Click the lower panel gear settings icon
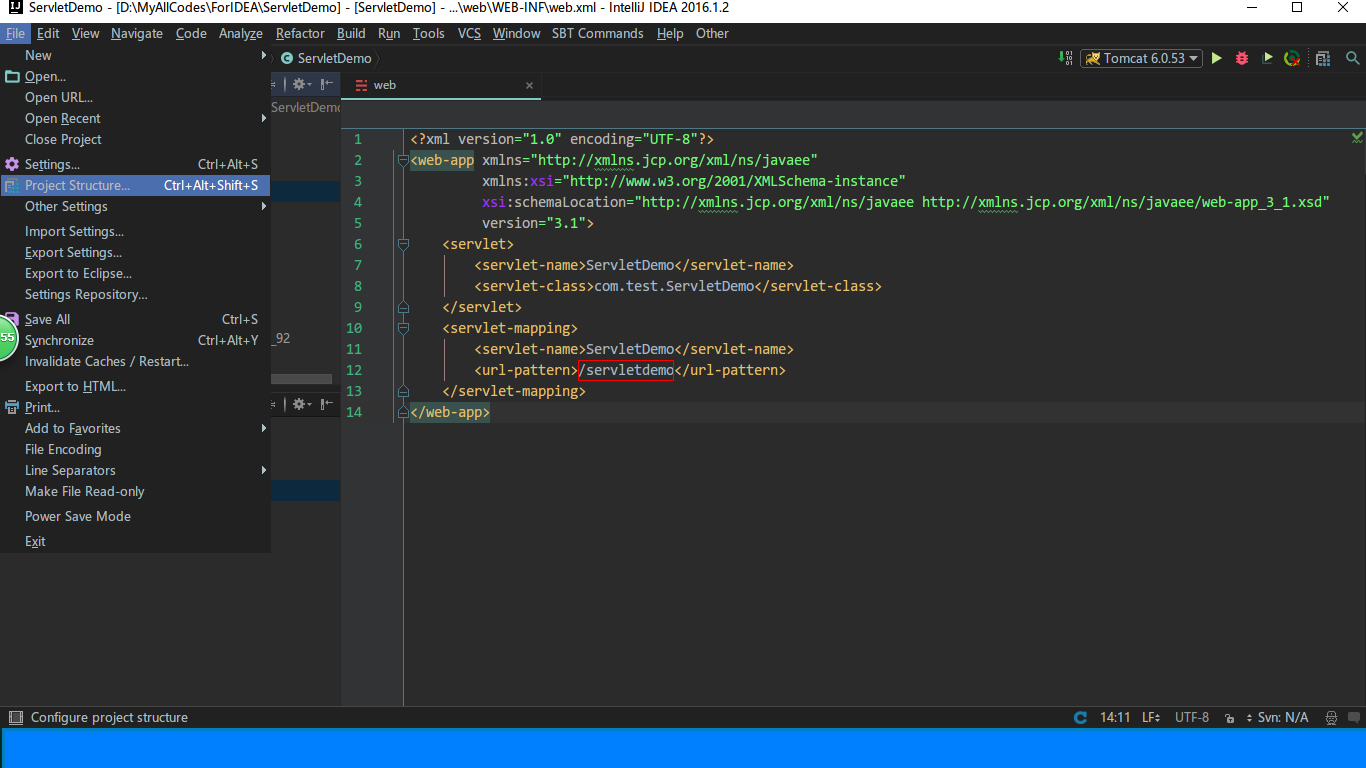 pyautogui.click(x=302, y=404)
